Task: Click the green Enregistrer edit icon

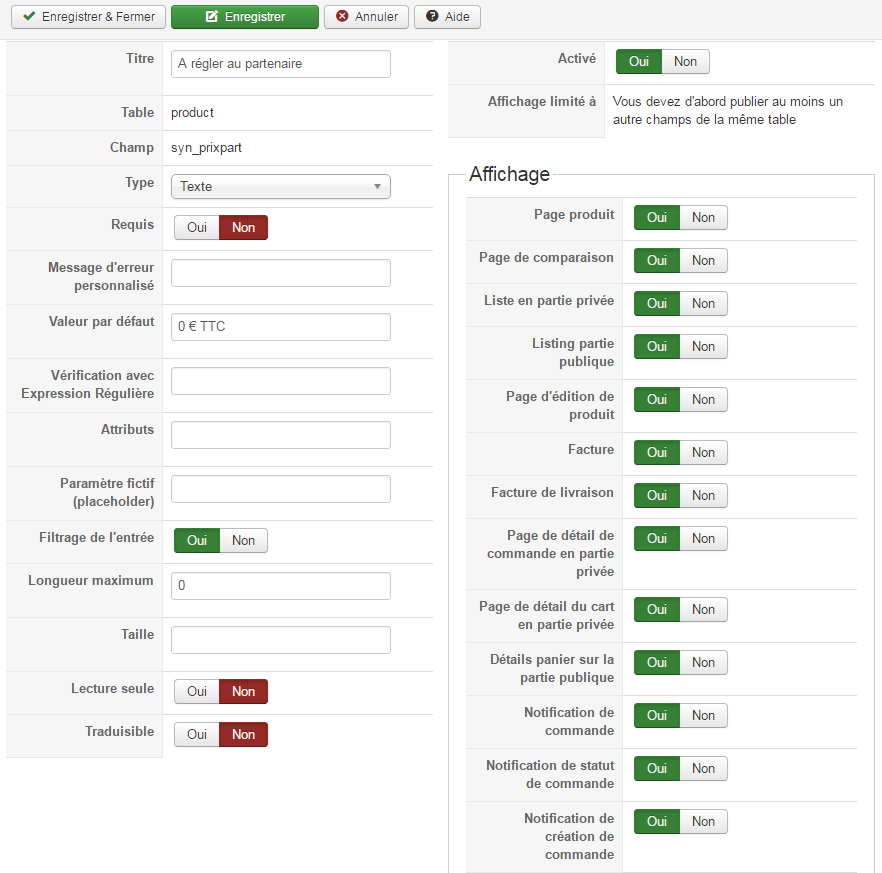Action: 212,17
